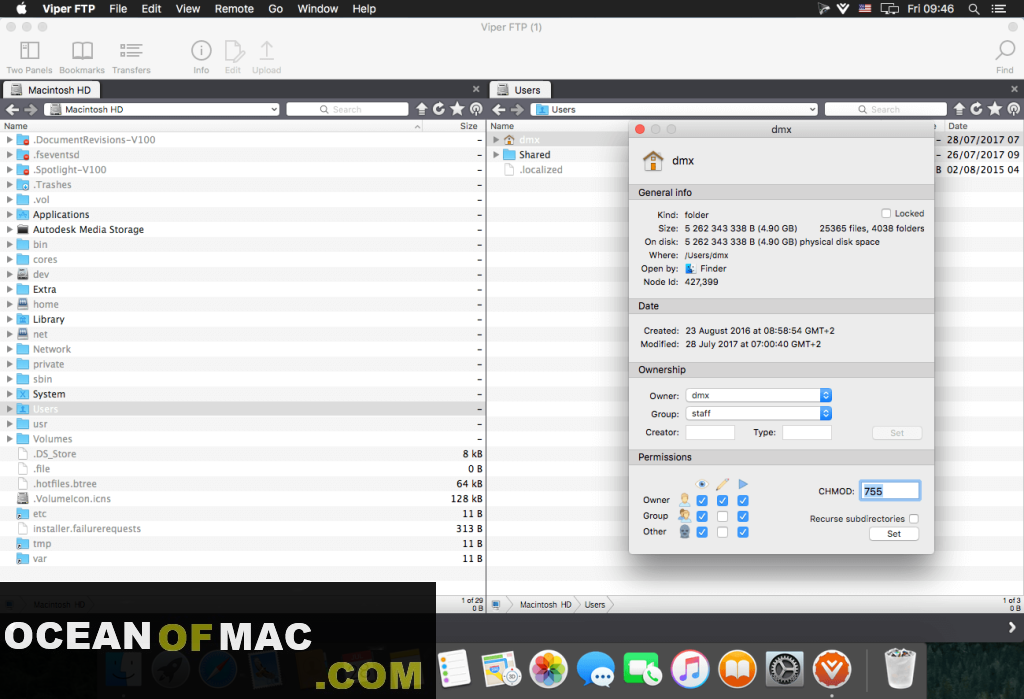This screenshot has width=1024, height=699.
Task: Expand the Applications folder row
Action: pyautogui.click(x=9, y=214)
